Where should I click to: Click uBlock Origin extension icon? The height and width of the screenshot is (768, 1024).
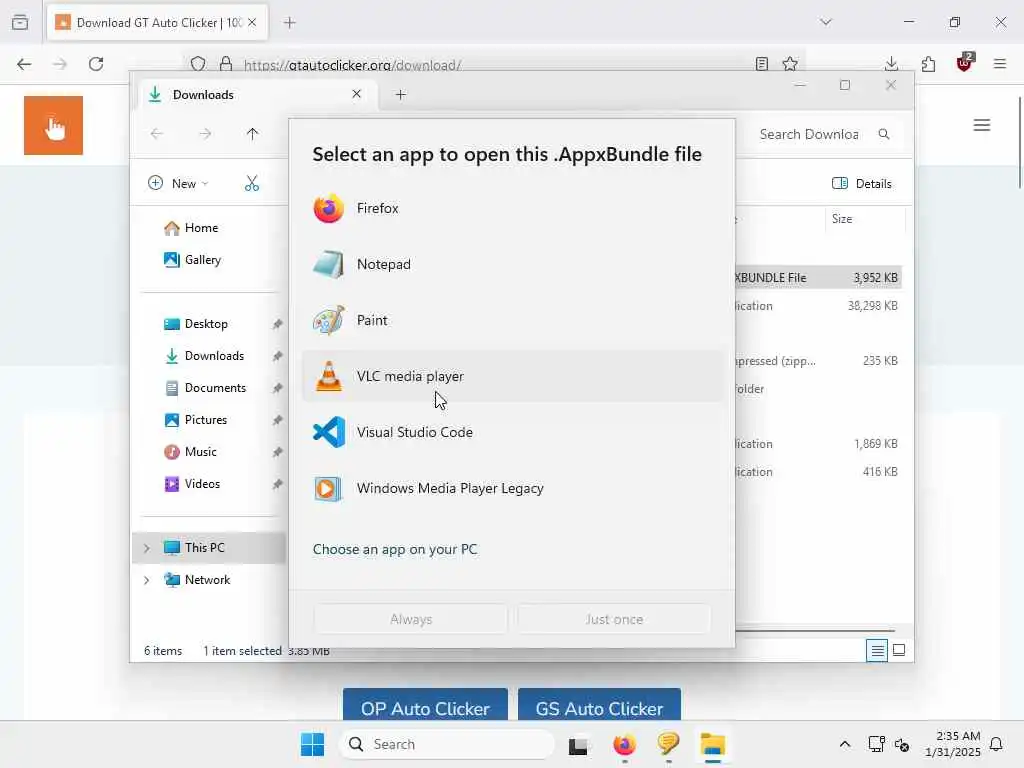click(x=965, y=63)
